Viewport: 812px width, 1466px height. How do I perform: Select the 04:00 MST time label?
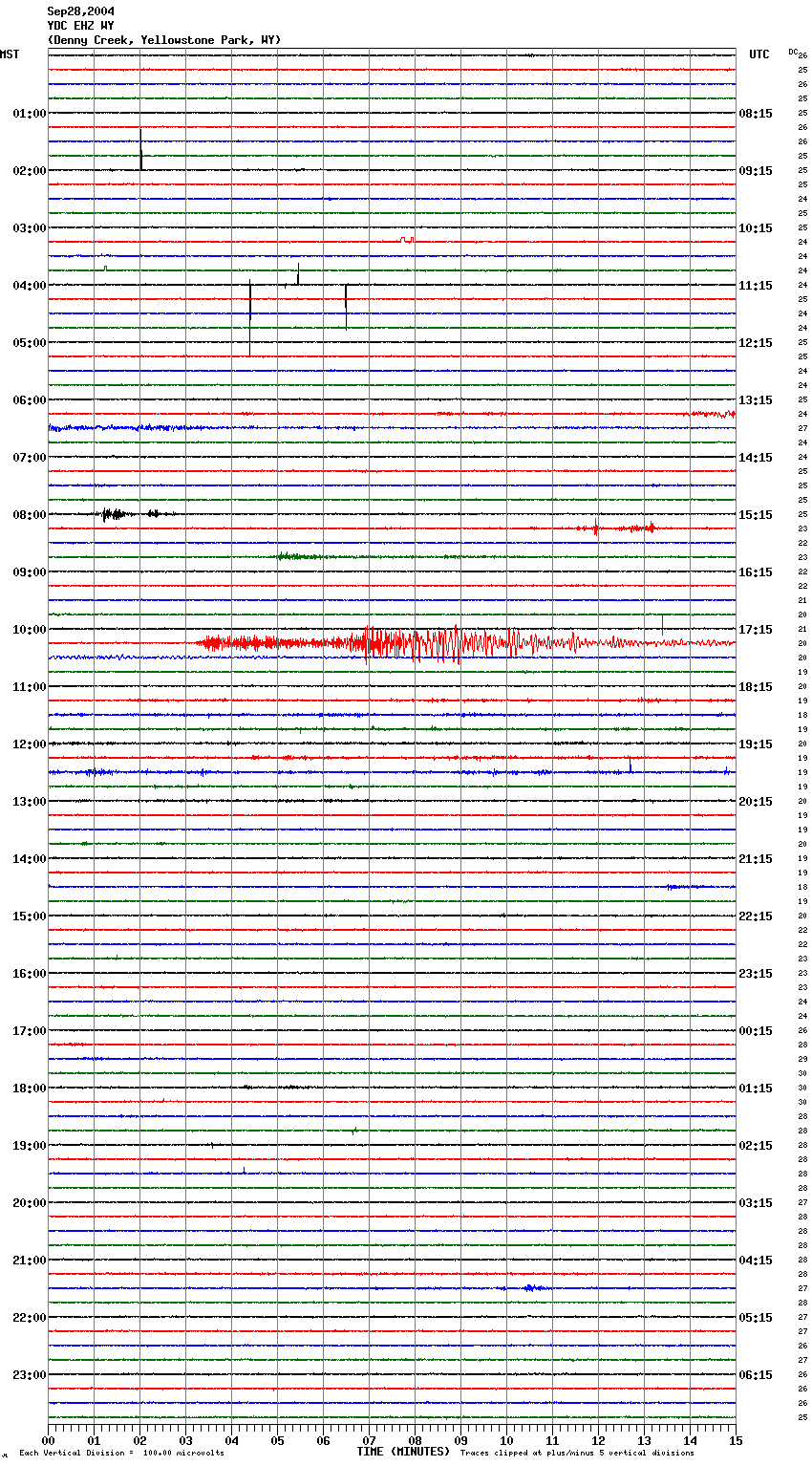coord(30,286)
